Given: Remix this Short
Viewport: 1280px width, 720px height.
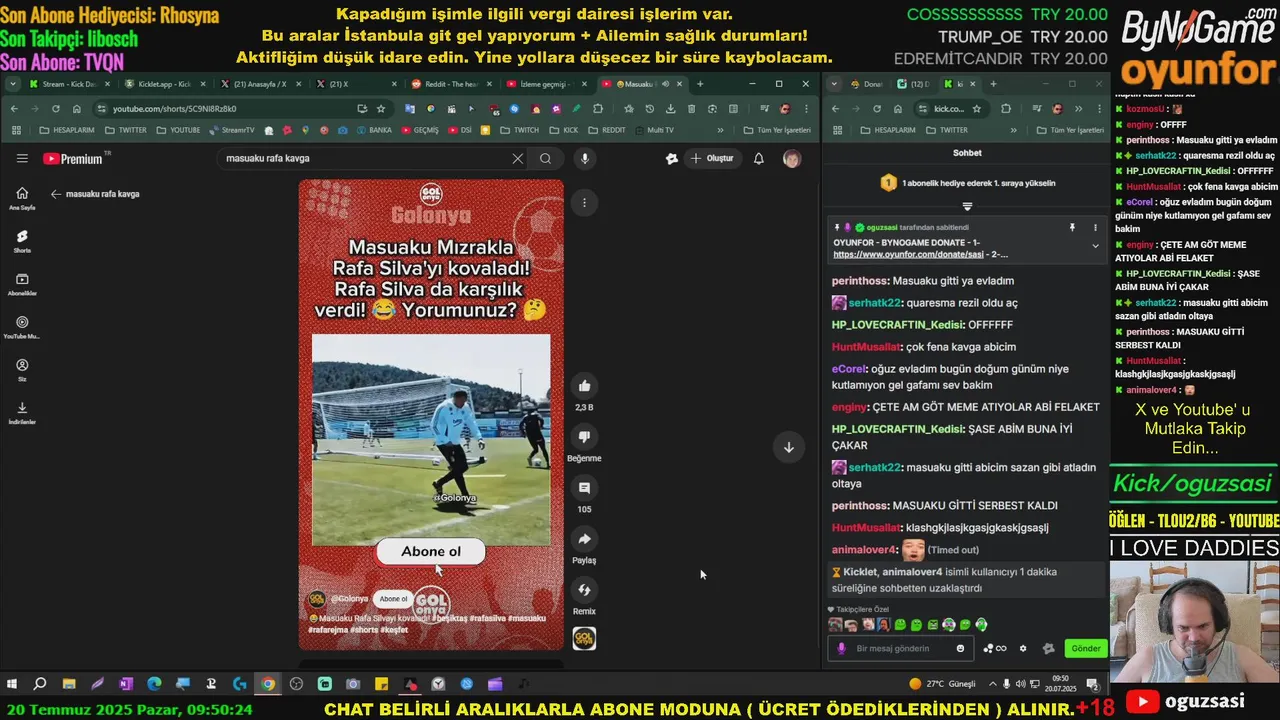Looking at the screenshot, I should tap(584, 590).
